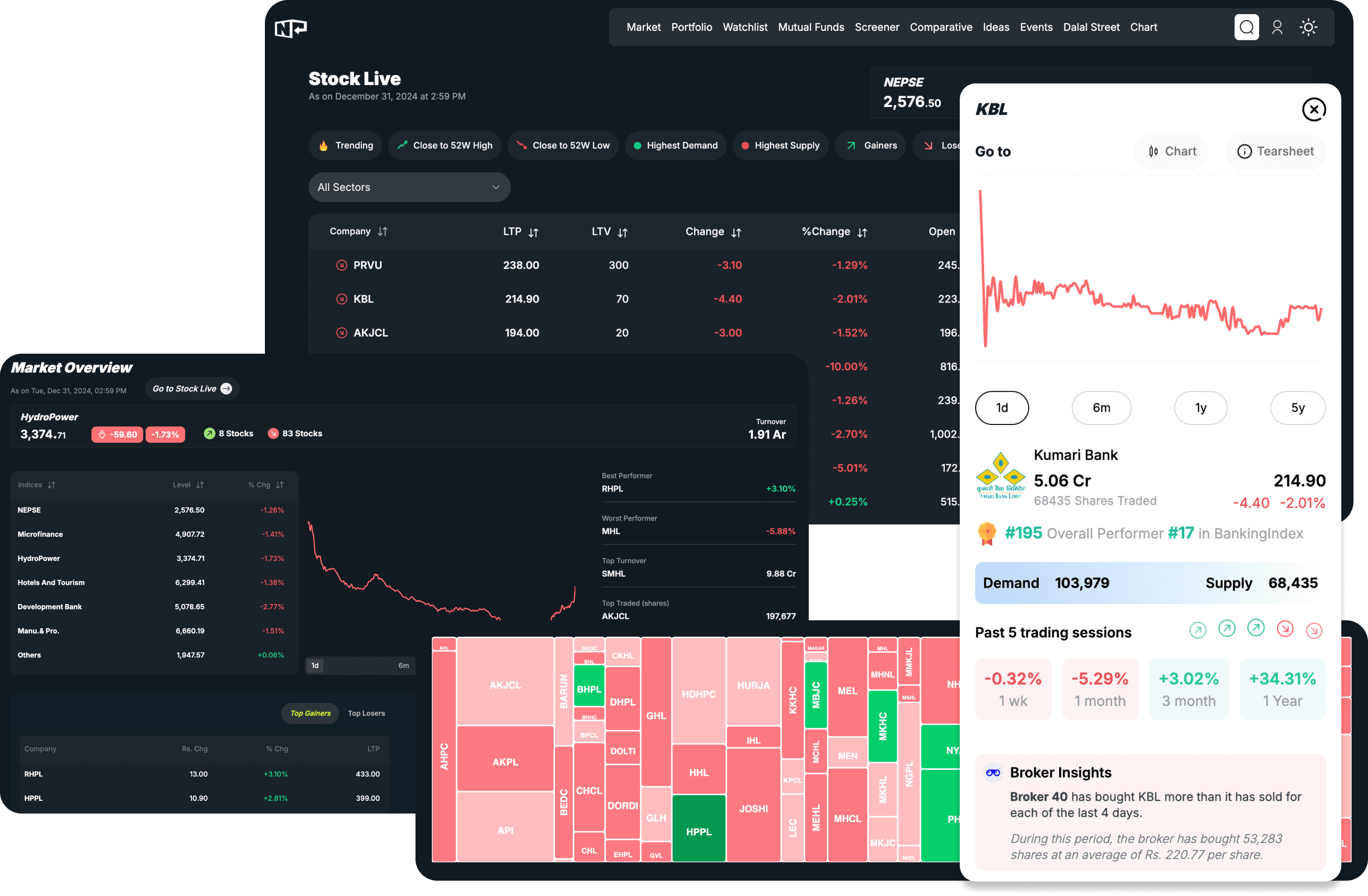Close the KBL detail panel
The image size is (1368, 896).
pyautogui.click(x=1314, y=109)
